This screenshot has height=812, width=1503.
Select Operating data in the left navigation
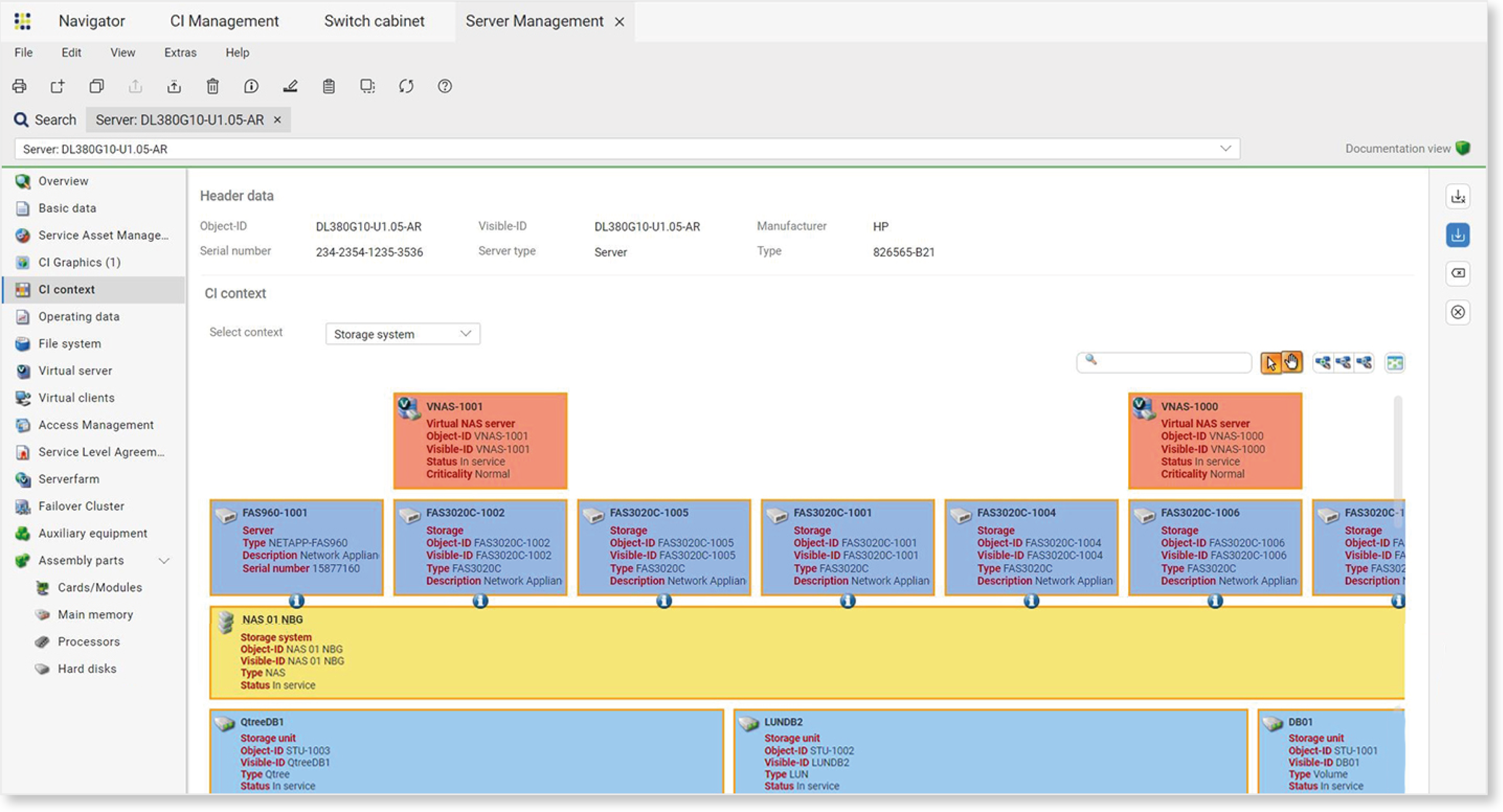click(x=79, y=316)
